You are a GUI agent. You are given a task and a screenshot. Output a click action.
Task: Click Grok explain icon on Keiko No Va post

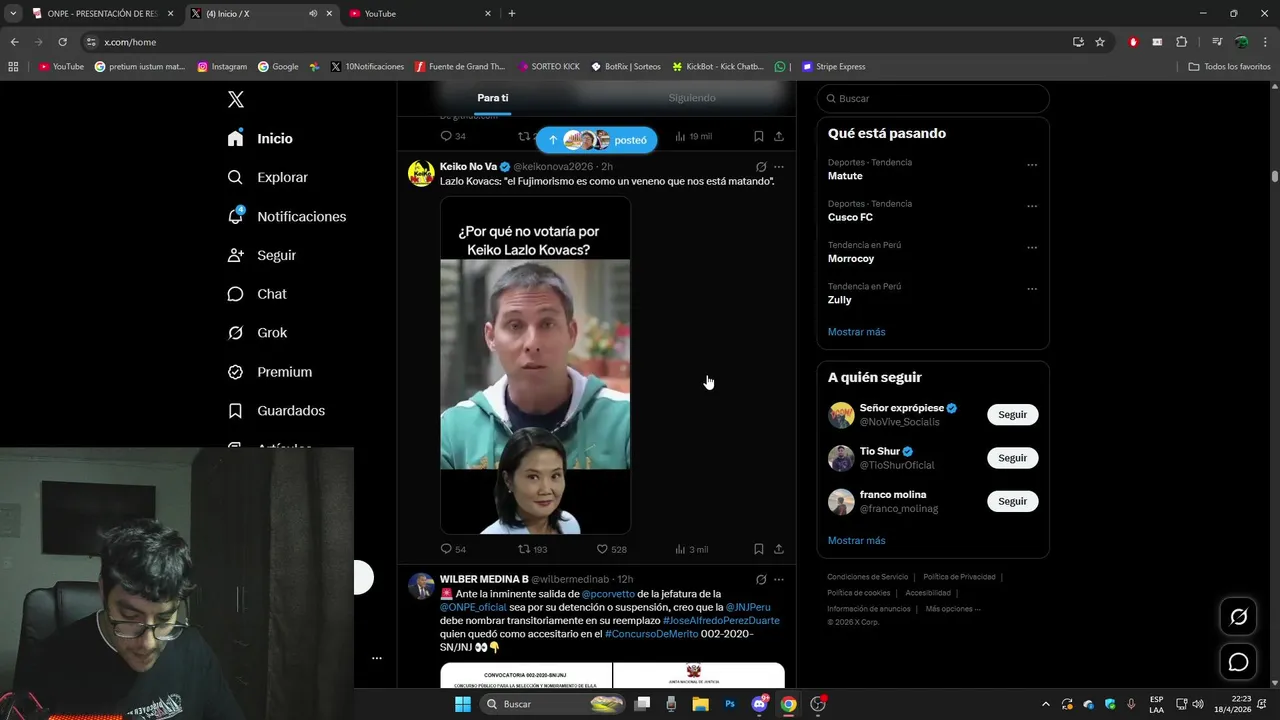[760, 167]
